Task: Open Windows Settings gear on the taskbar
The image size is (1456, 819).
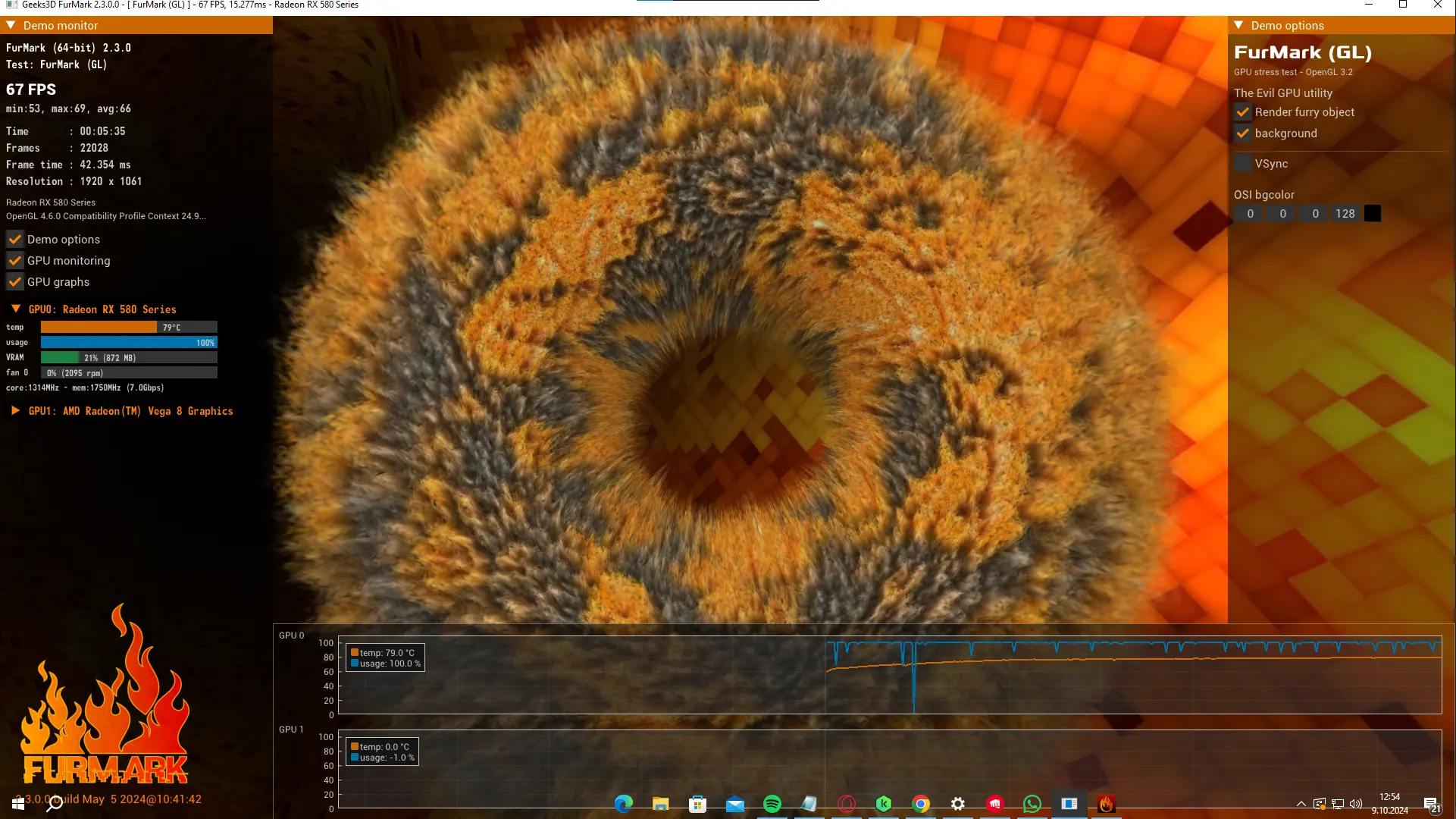Action: [x=958, y=804]
